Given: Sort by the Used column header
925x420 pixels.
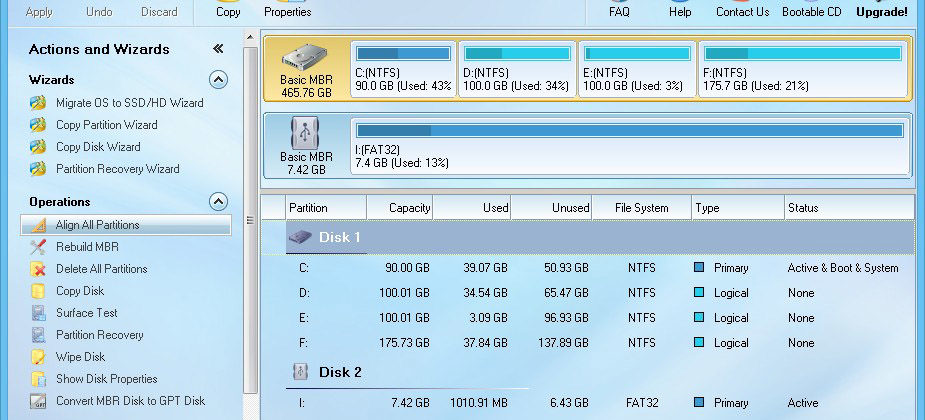Looking at the screenshot, I should coord(471,208).
